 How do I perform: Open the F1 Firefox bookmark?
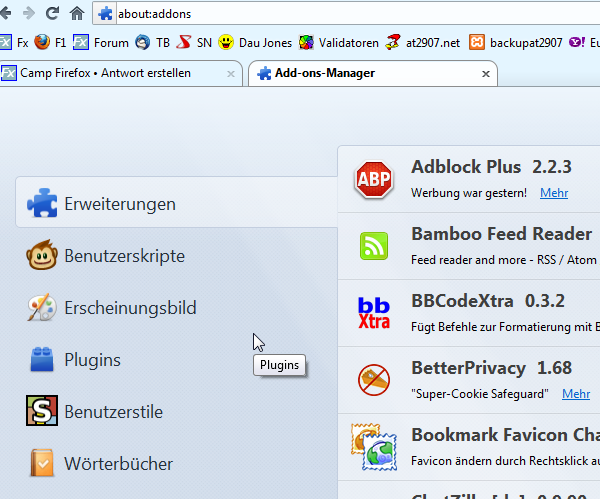click(50, 42)
